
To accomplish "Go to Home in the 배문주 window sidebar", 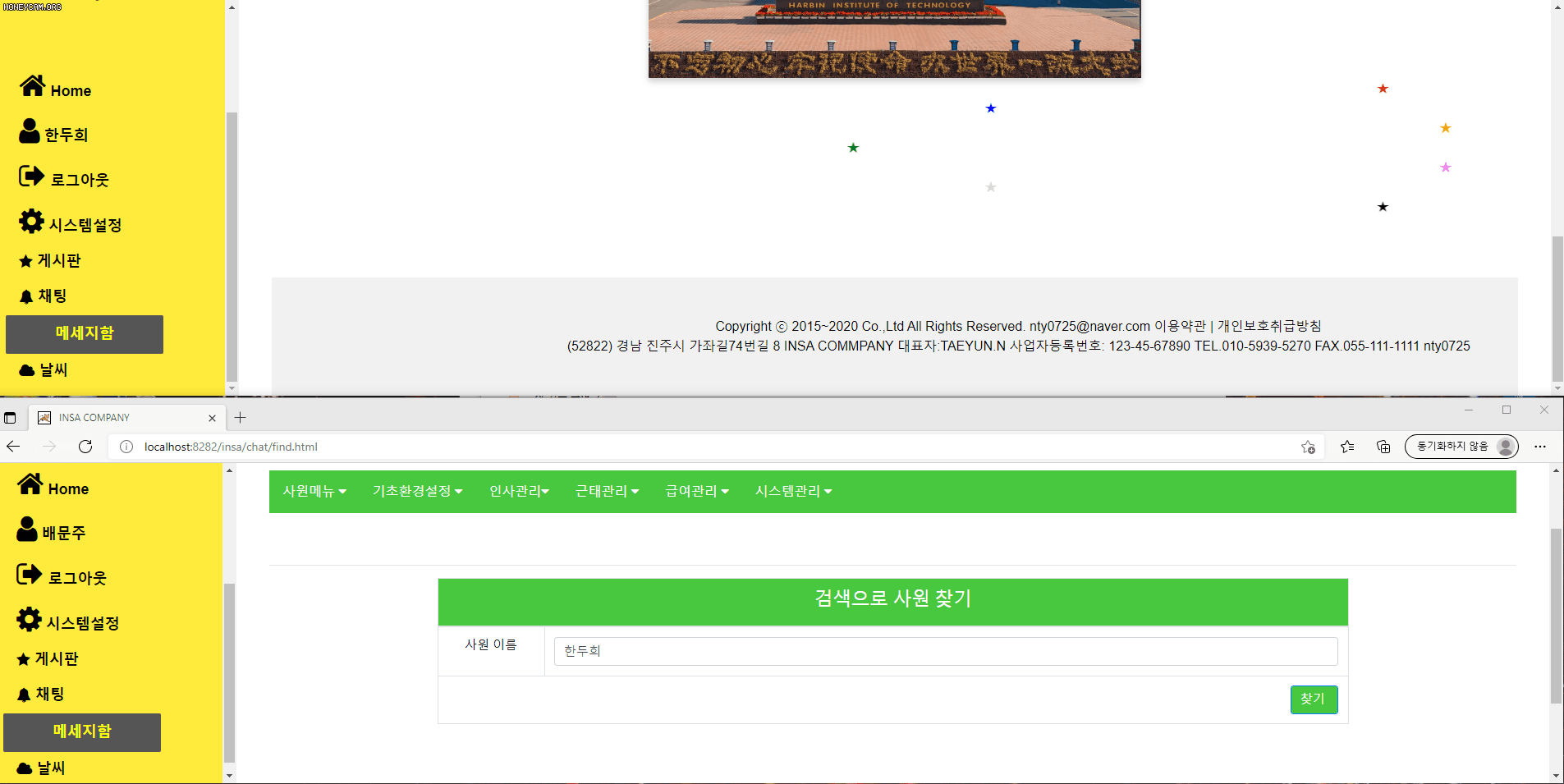I will (53, 486).
